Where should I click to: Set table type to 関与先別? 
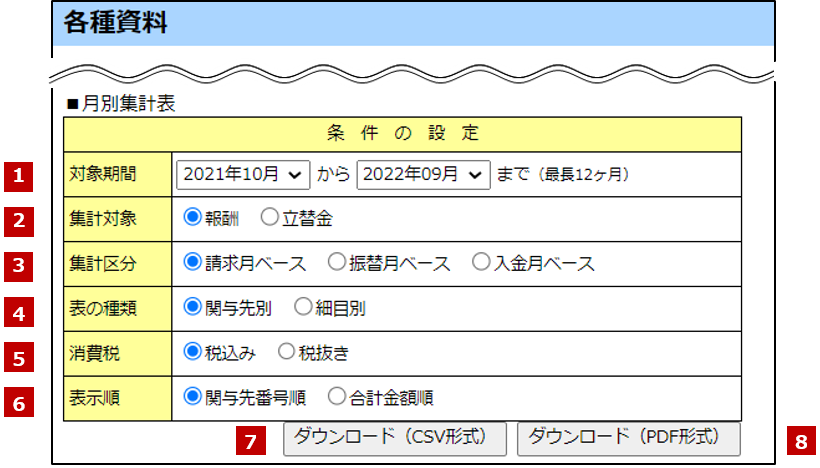[193, 308]
